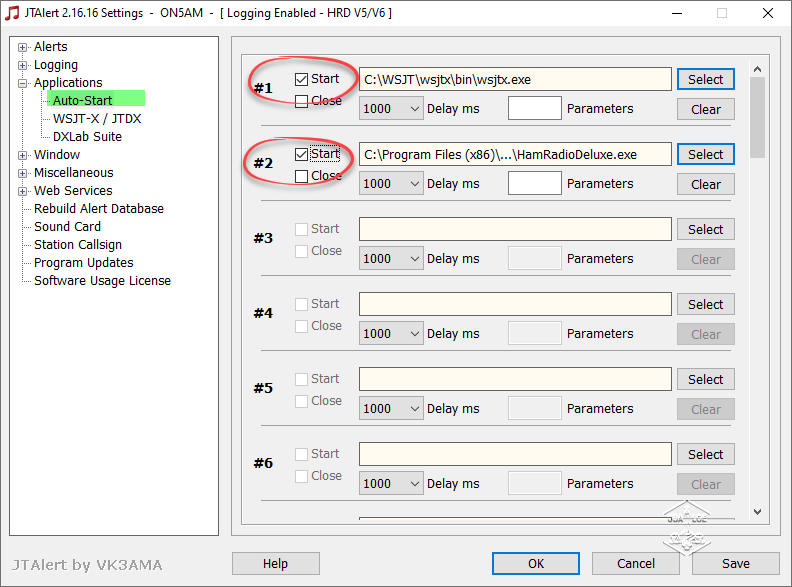Click the Save button
Screen dimensions: 792x587
pos(735,563)
